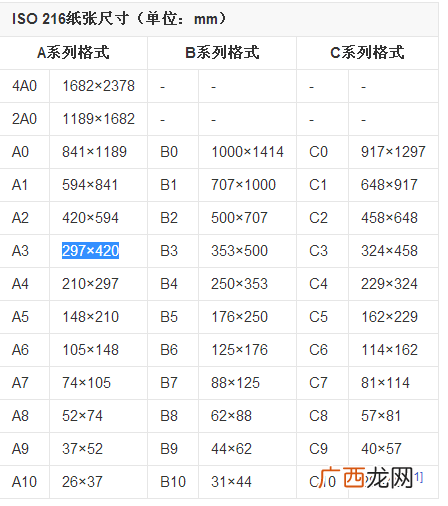Image resolution: width=448 pixels, height=506 pixels.
Task: Click the '1000×1414' size cell
Action: click(247, 152)
